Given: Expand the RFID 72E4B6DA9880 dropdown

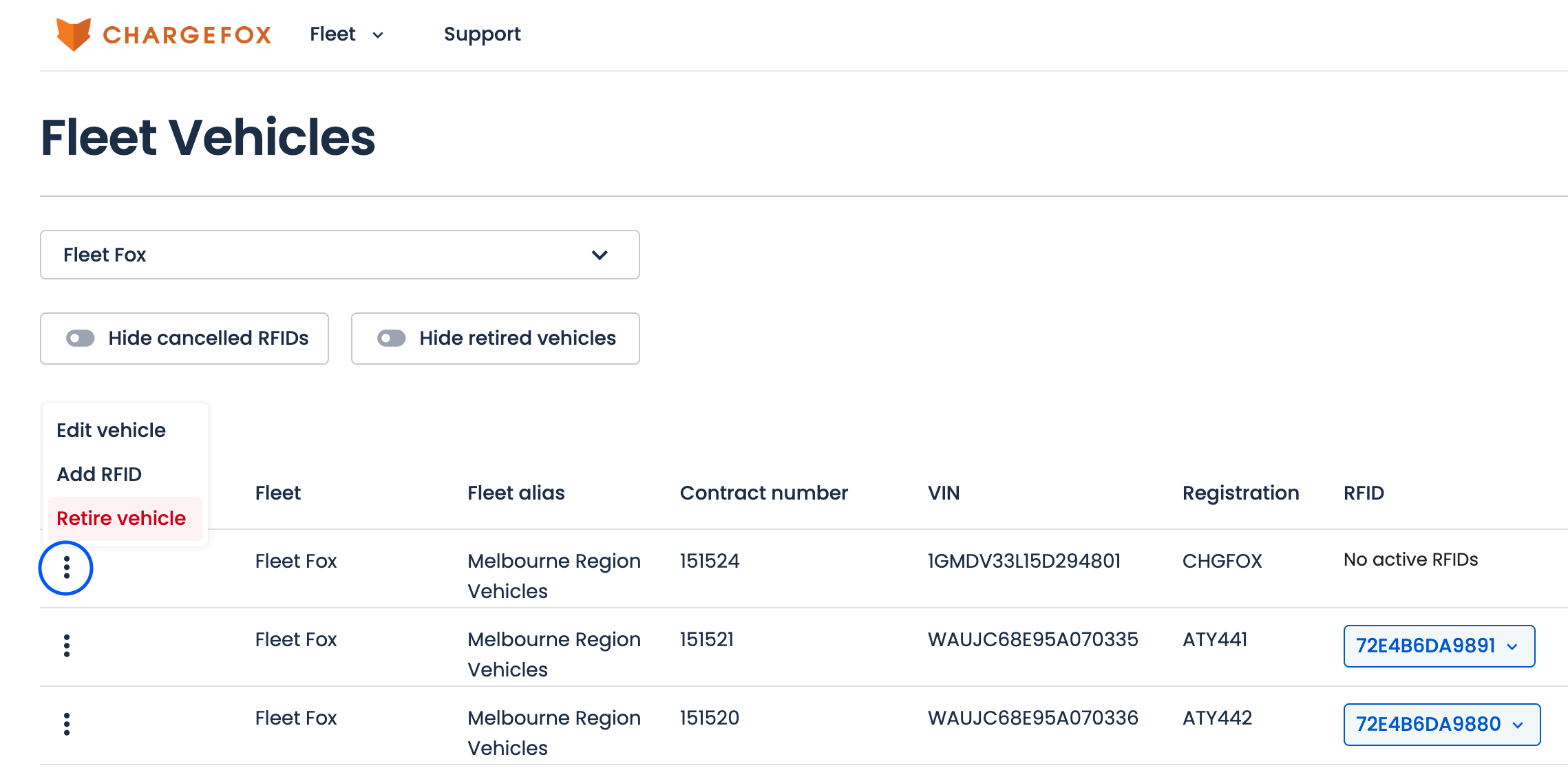Looking at the screenshot, I should (1442, 724).
